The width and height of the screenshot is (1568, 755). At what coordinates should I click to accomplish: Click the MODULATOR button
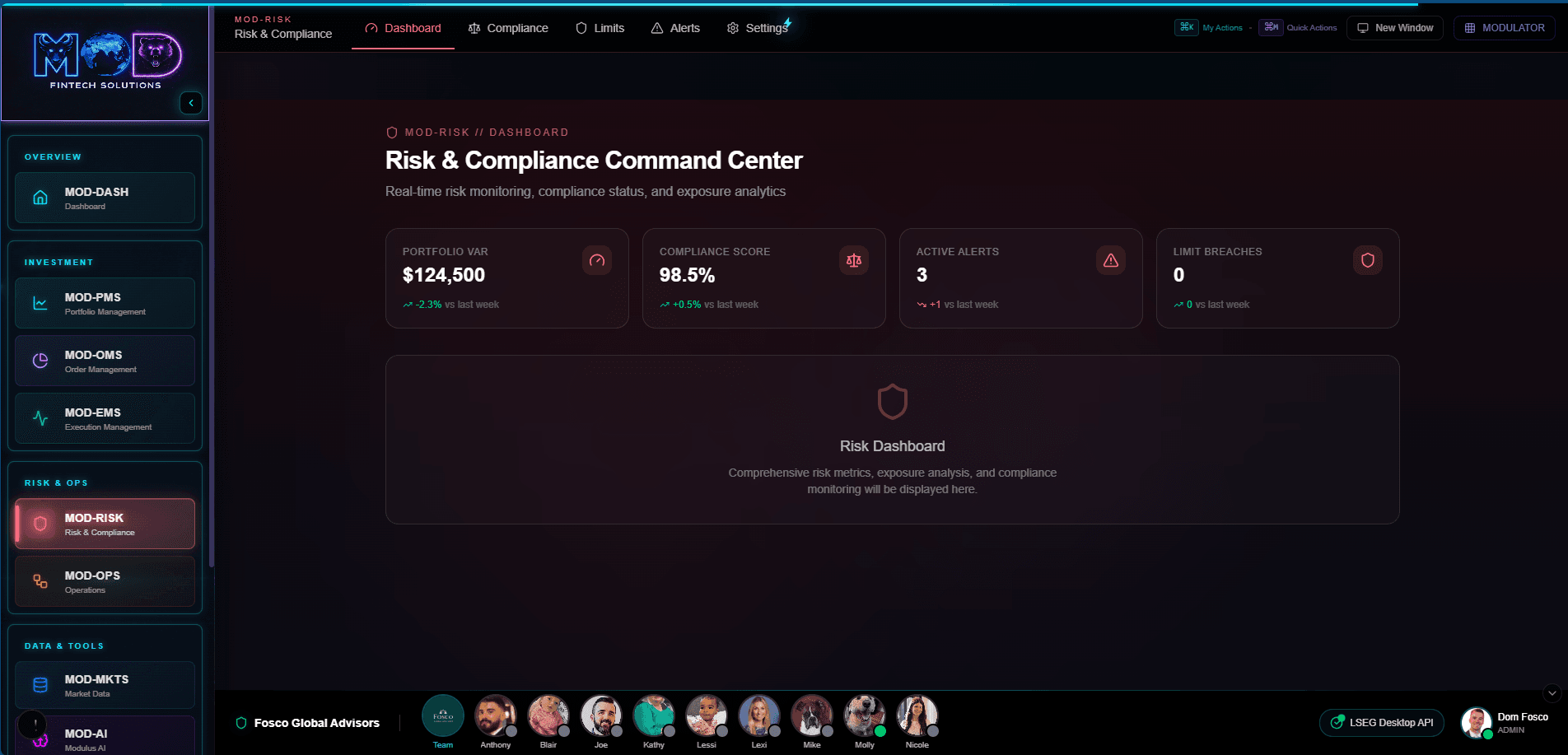pyautogui.click(x=1505, y=28)
